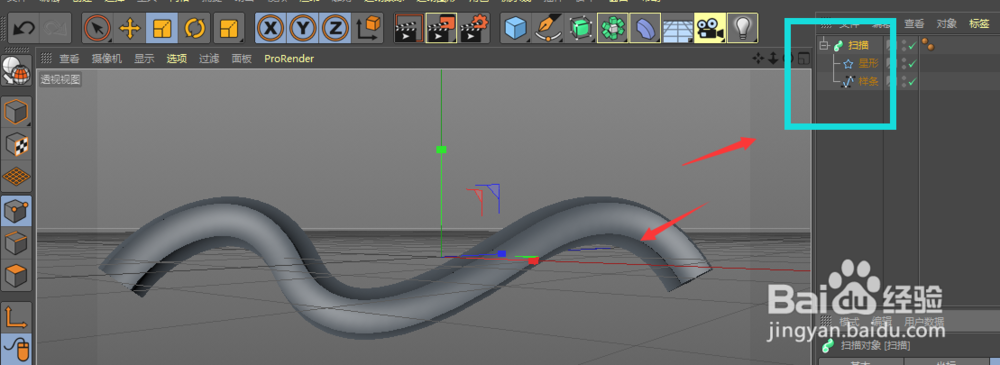Select the Live Selection arrow tool

click(97, 28)
